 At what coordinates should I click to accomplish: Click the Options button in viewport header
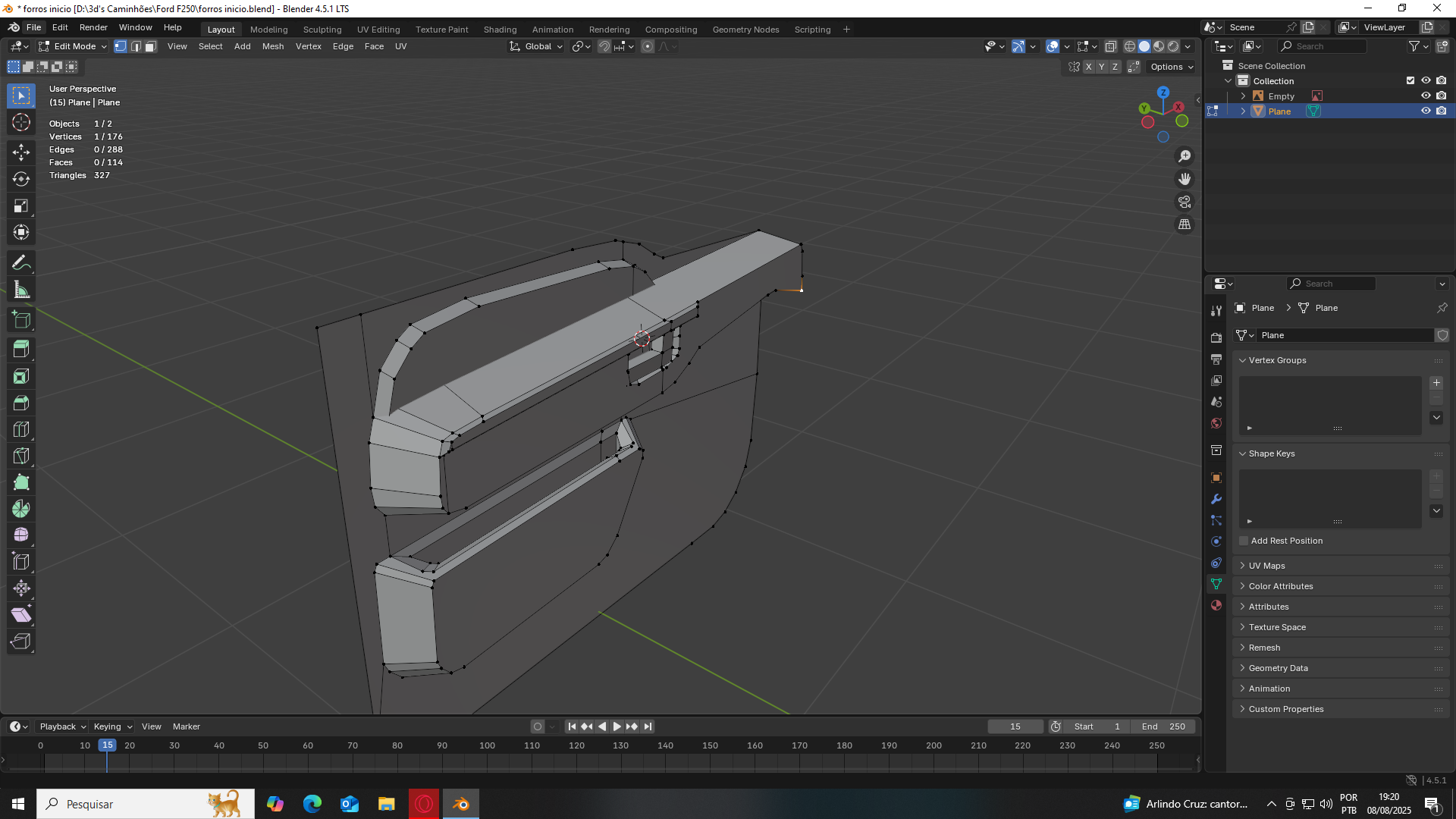tap(1171, 67)
